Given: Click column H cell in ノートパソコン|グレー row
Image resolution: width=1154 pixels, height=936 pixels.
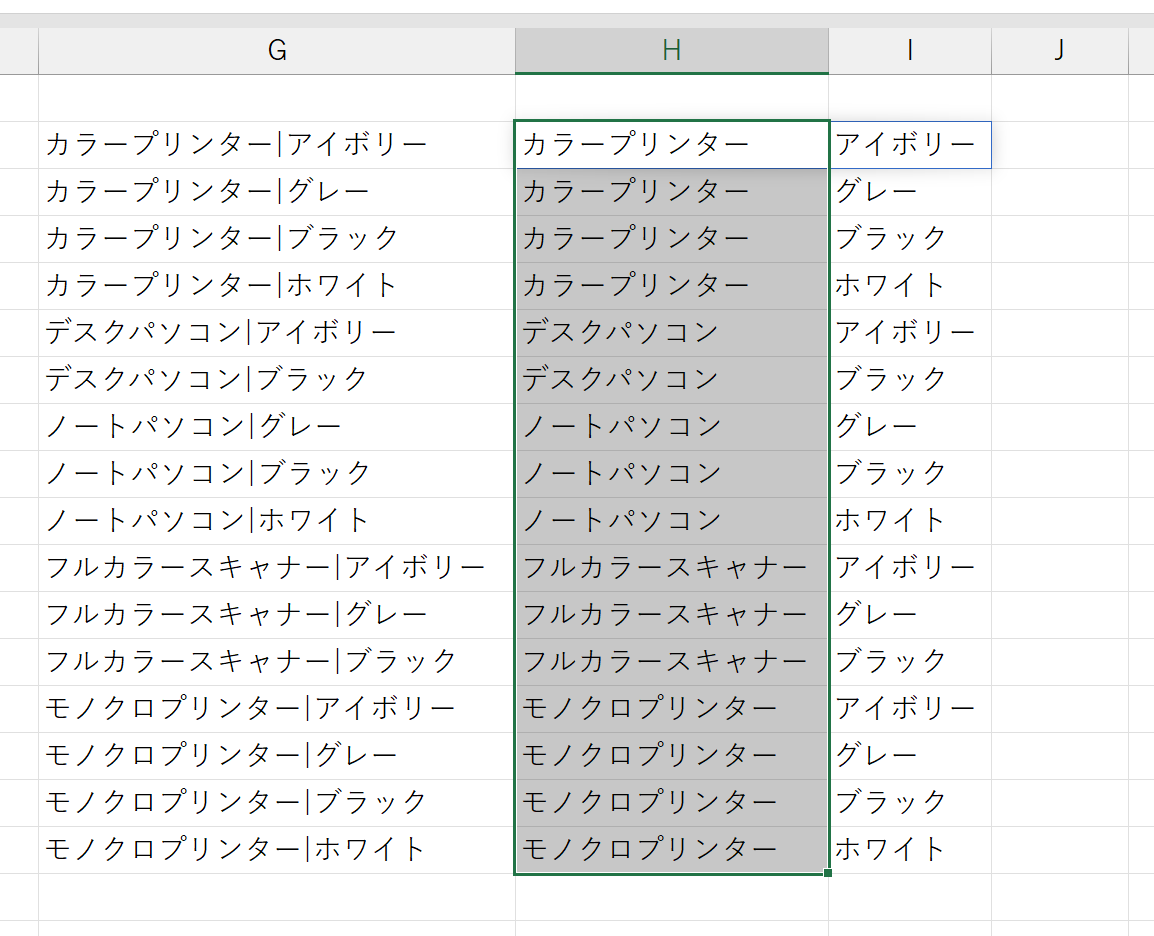Looking at the screenshot, I should tap(672, 427).
